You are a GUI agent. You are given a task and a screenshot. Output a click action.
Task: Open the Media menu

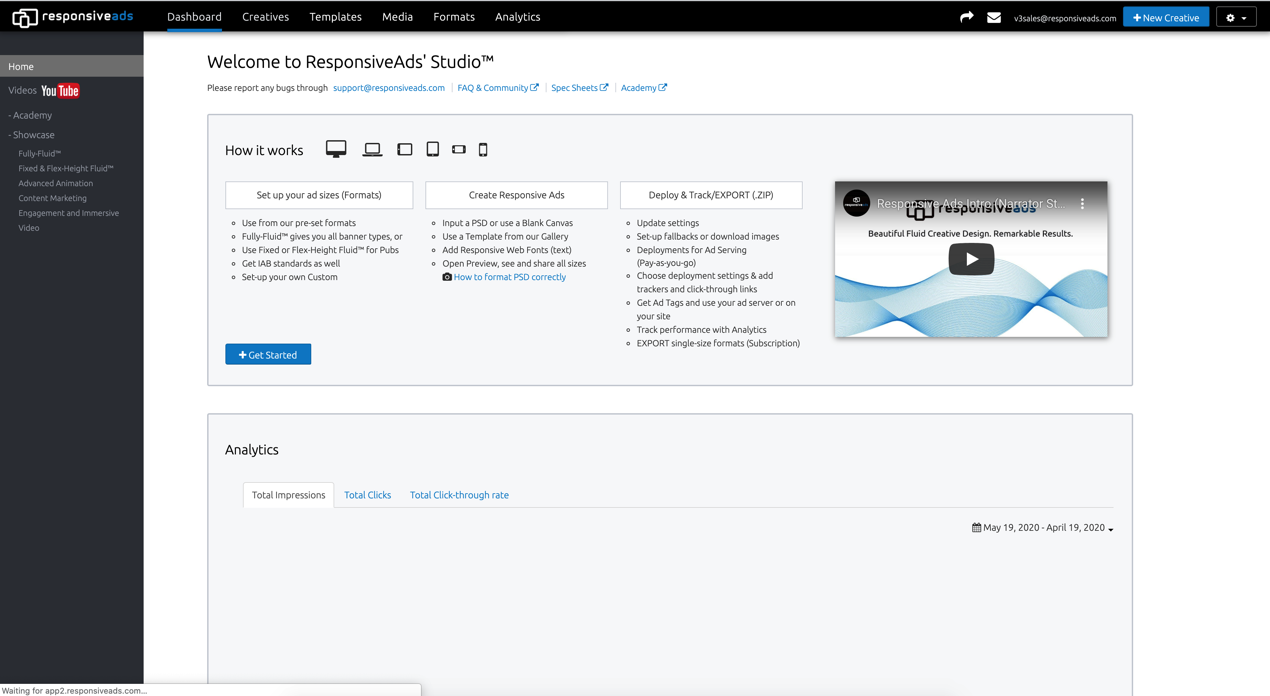[x=397, y=17]
